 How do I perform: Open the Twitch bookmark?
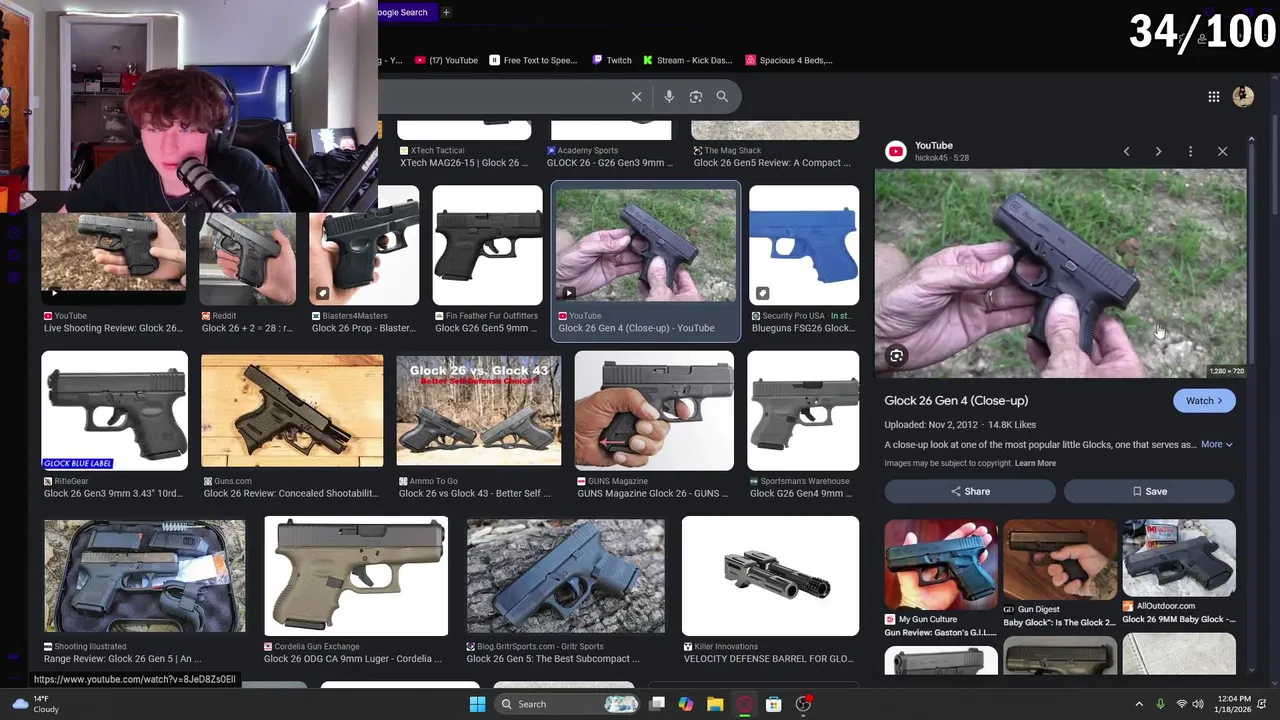[x=612, y=60]
